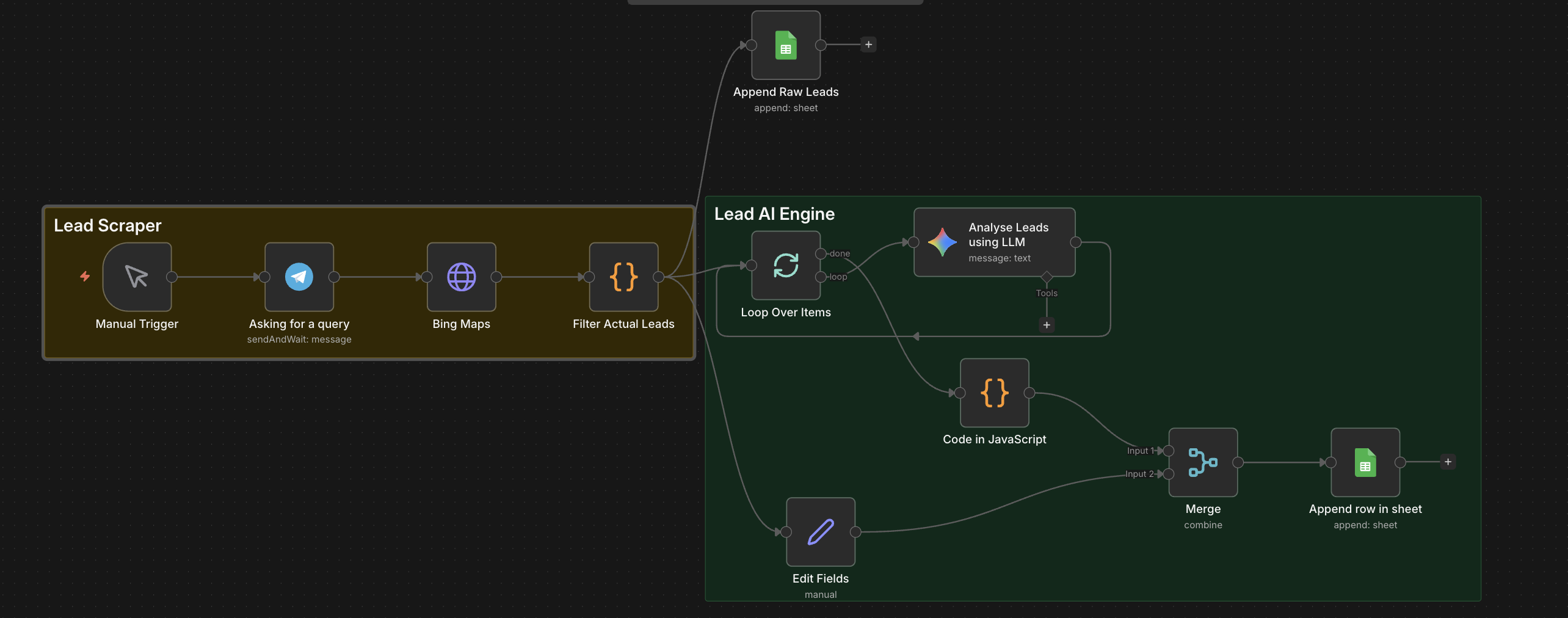1568x618 pixels.
Task: Select the Manual Trigger node
Action: [x=137, y=277]
